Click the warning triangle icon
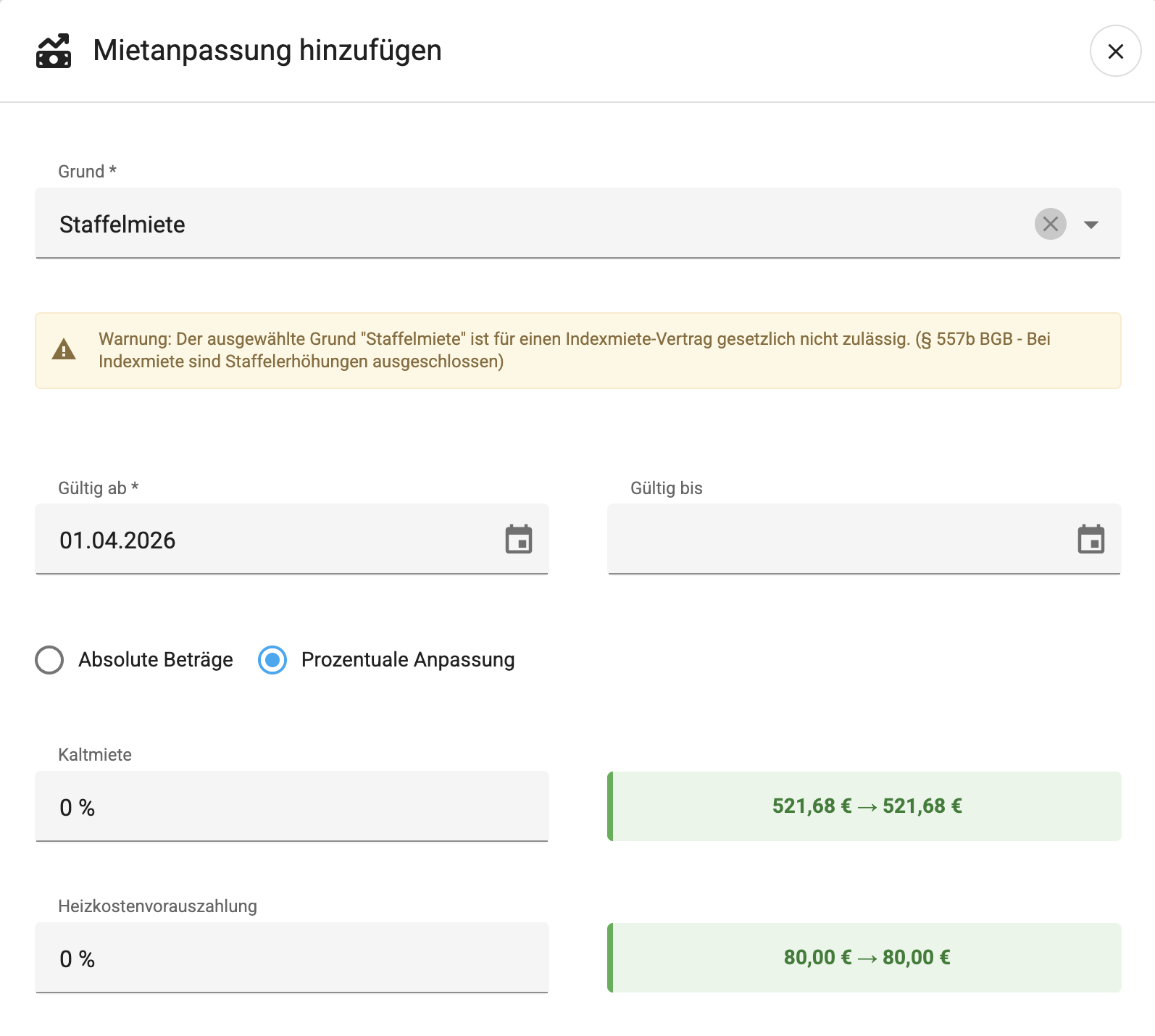 tap(64, 349)
